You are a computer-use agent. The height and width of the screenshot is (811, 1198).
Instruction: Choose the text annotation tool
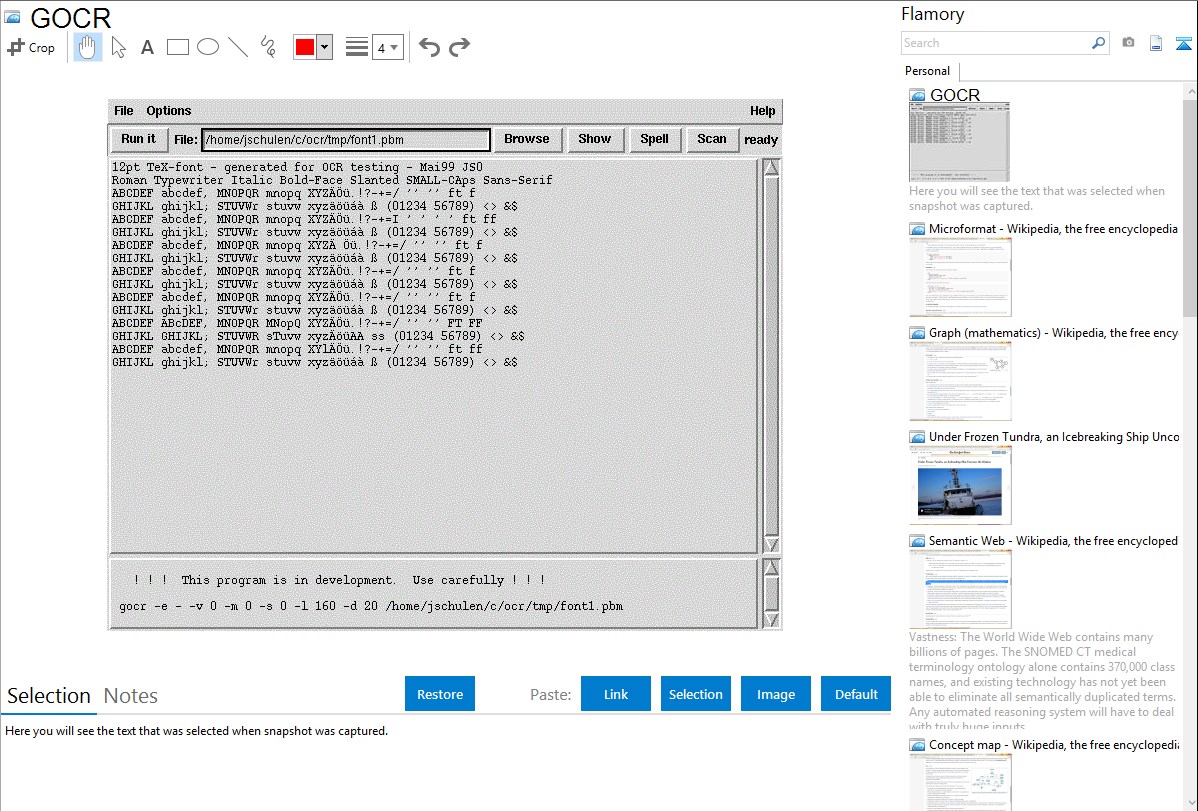pos(147,47)
